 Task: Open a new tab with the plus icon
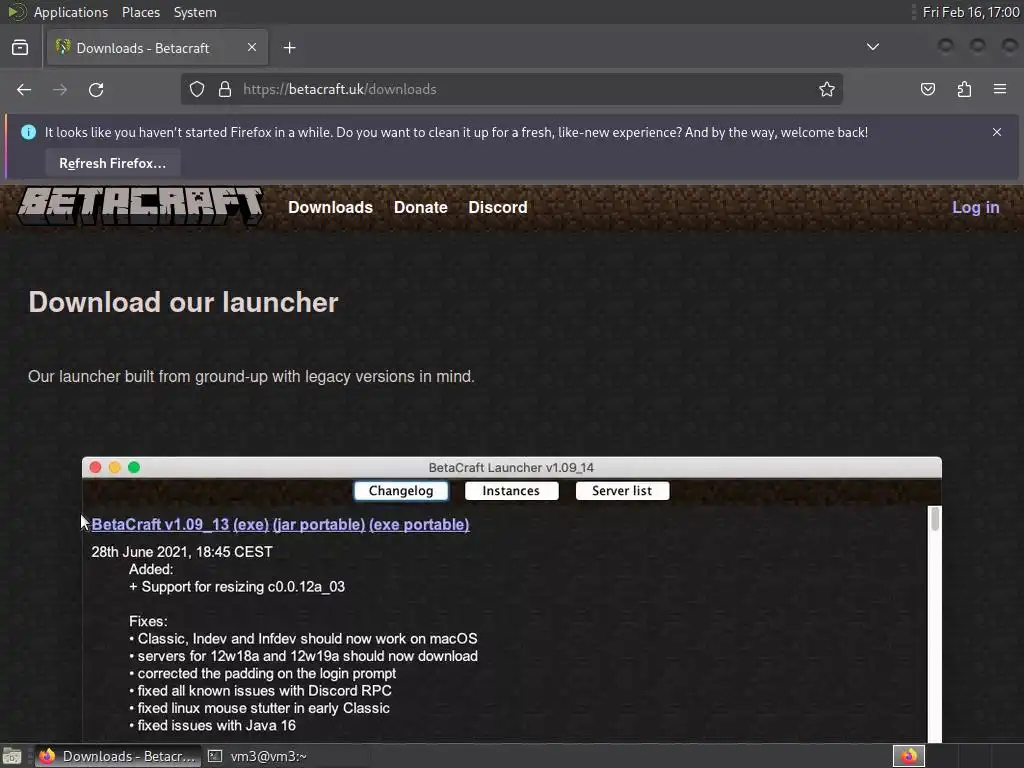coord(289,48)
